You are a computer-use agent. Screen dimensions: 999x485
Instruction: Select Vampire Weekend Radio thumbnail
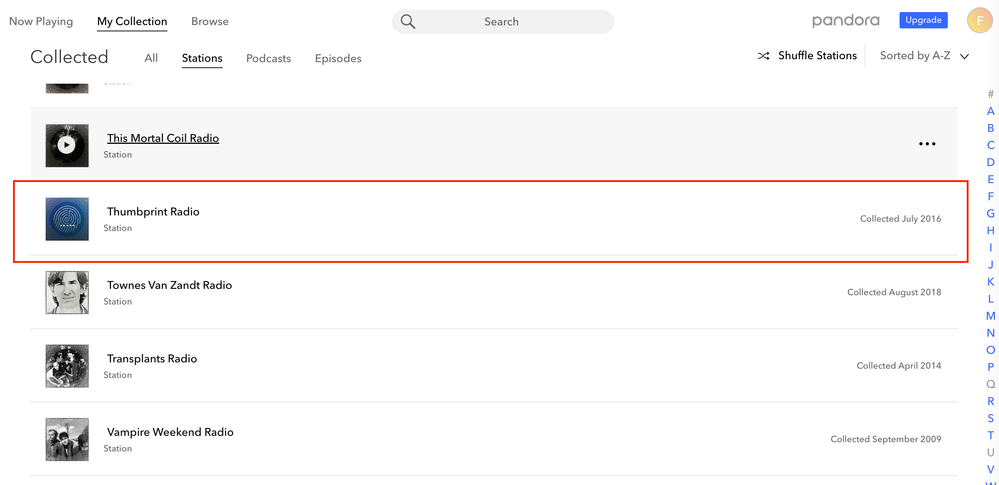tap(67, 439)
